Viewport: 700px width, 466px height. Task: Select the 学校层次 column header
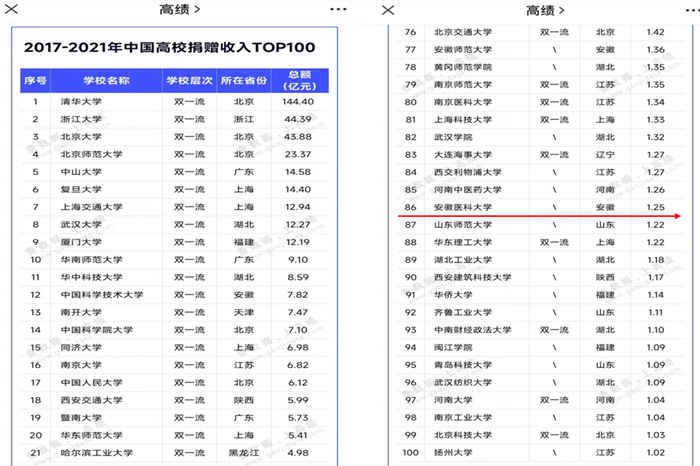189,80
